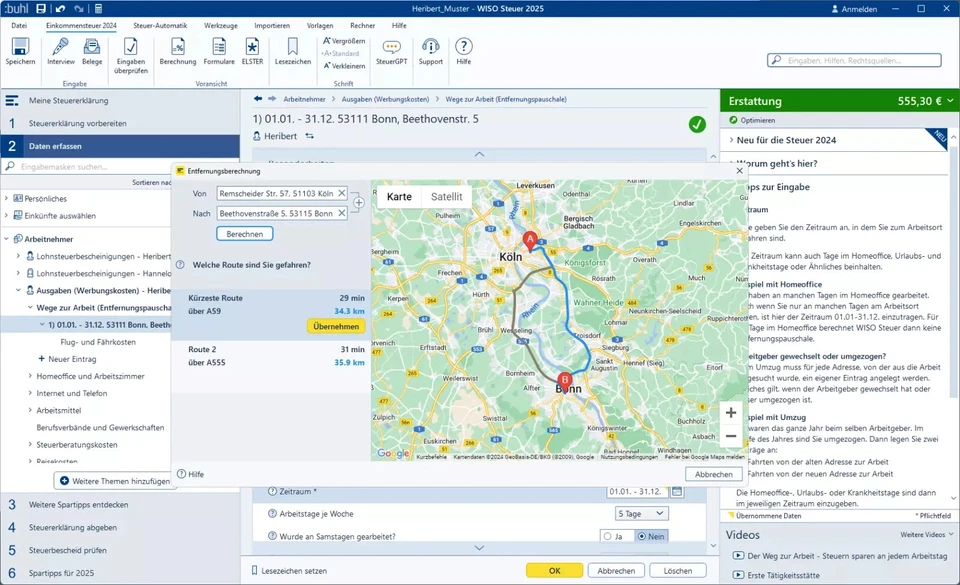Open the Arbeitstage je Woche dropdown
The height and width of the screenshot is (585, 960).
[x=641, y=514]
